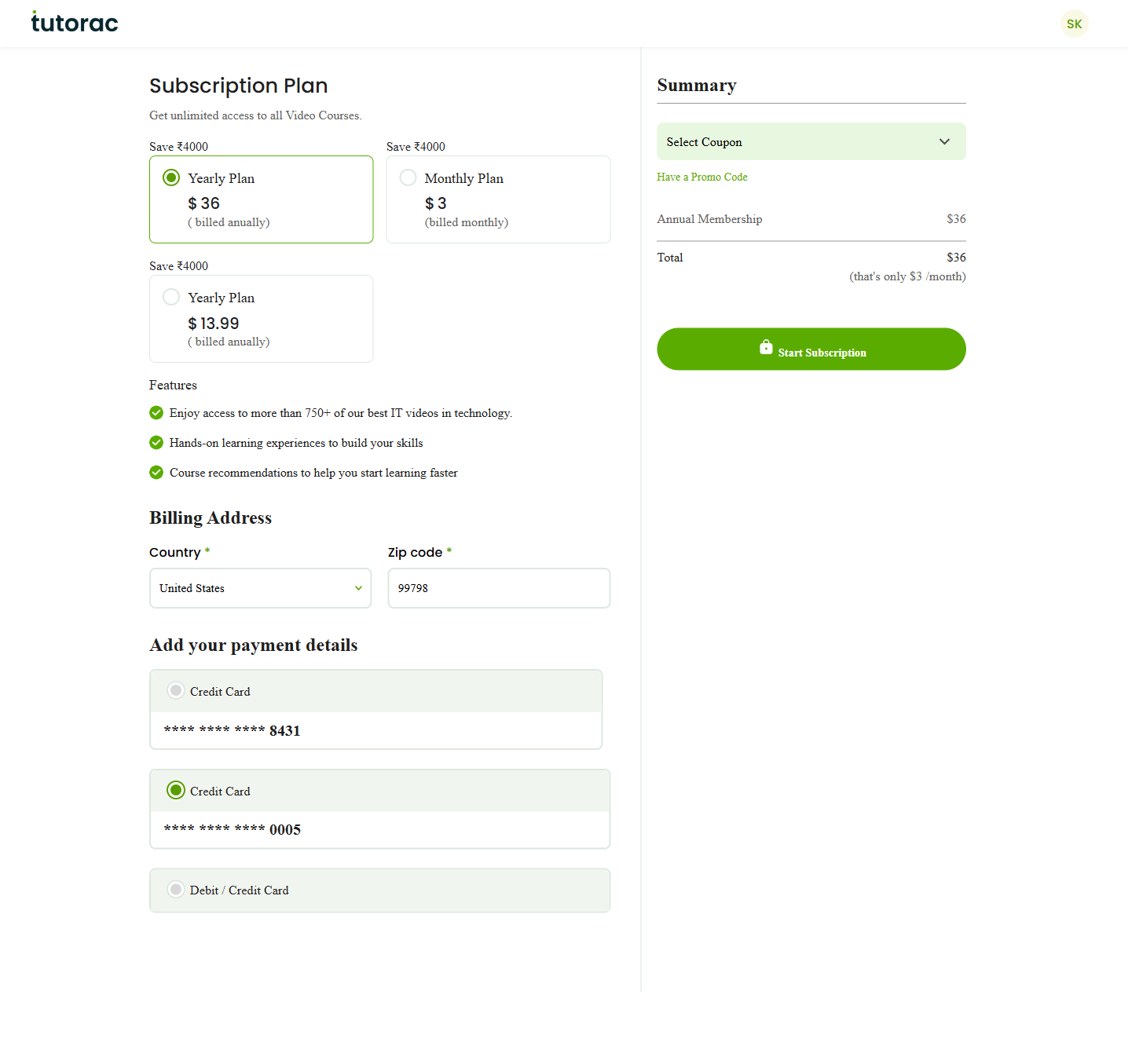
Task: Select the $36 Yearly Plan radio button
Action: [171, 177]
